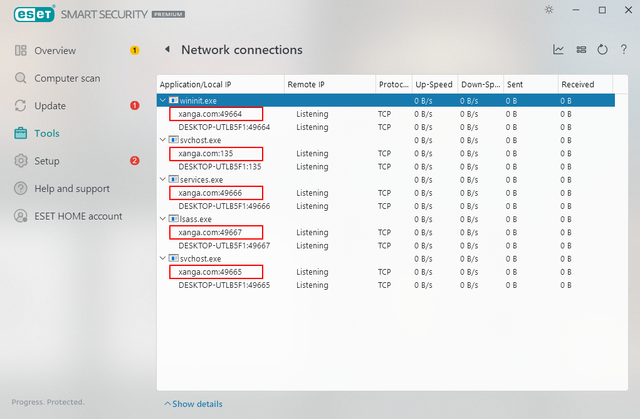The image size is (640, 419).
Task: Click the Help question circle icon
Action: pos(20,188)
